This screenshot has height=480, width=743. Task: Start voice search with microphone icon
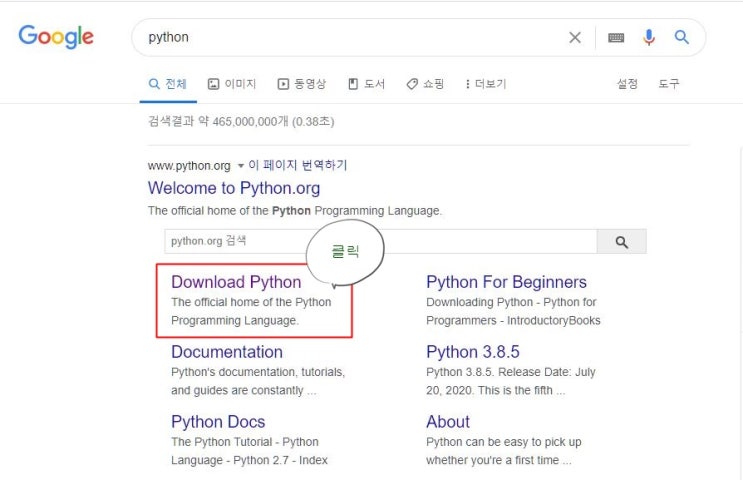[x=649, y=37]
